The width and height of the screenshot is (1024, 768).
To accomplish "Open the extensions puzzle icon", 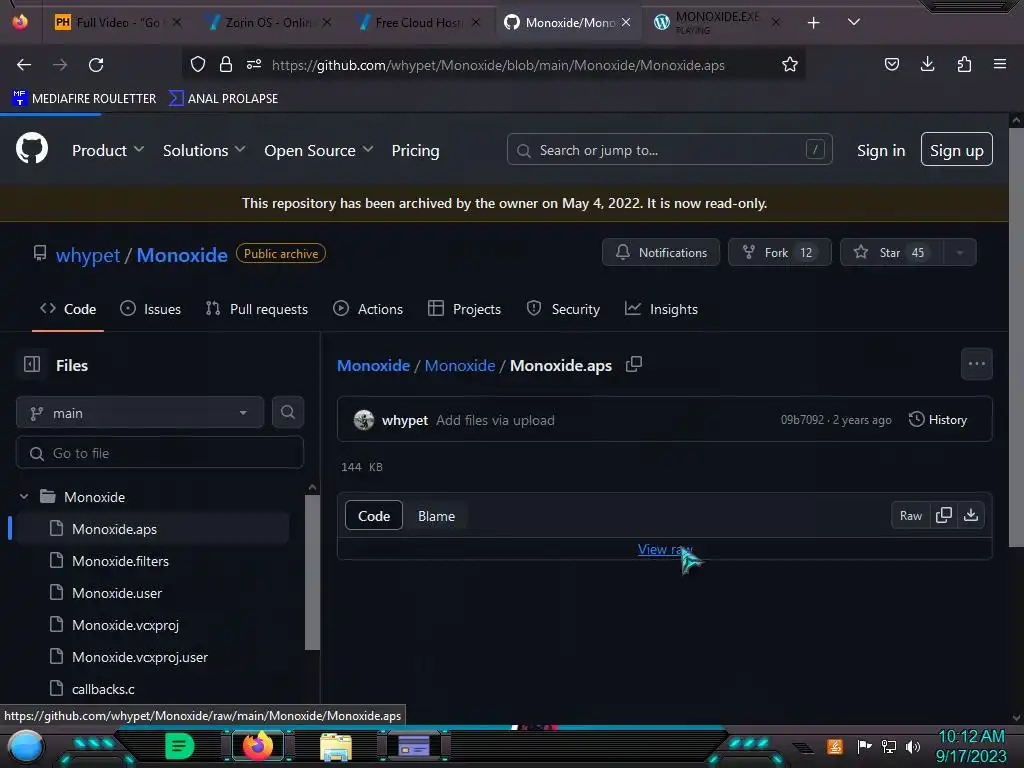I will 964,64.
